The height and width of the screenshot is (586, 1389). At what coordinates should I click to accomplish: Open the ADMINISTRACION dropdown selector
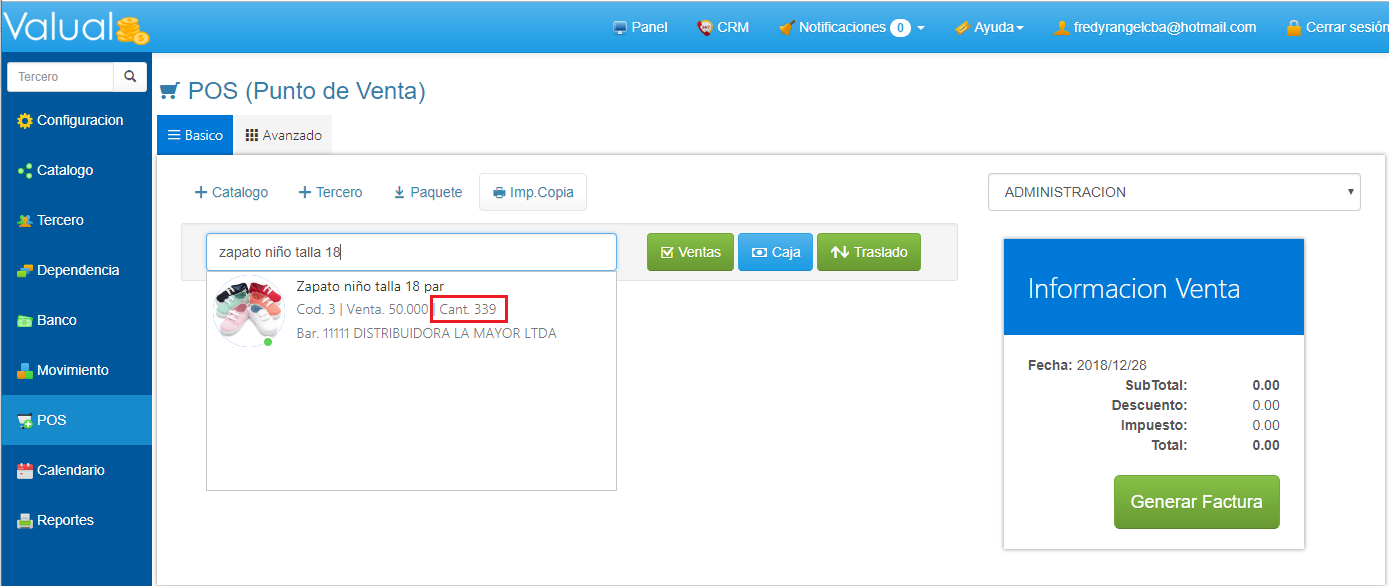(1173, 192)
